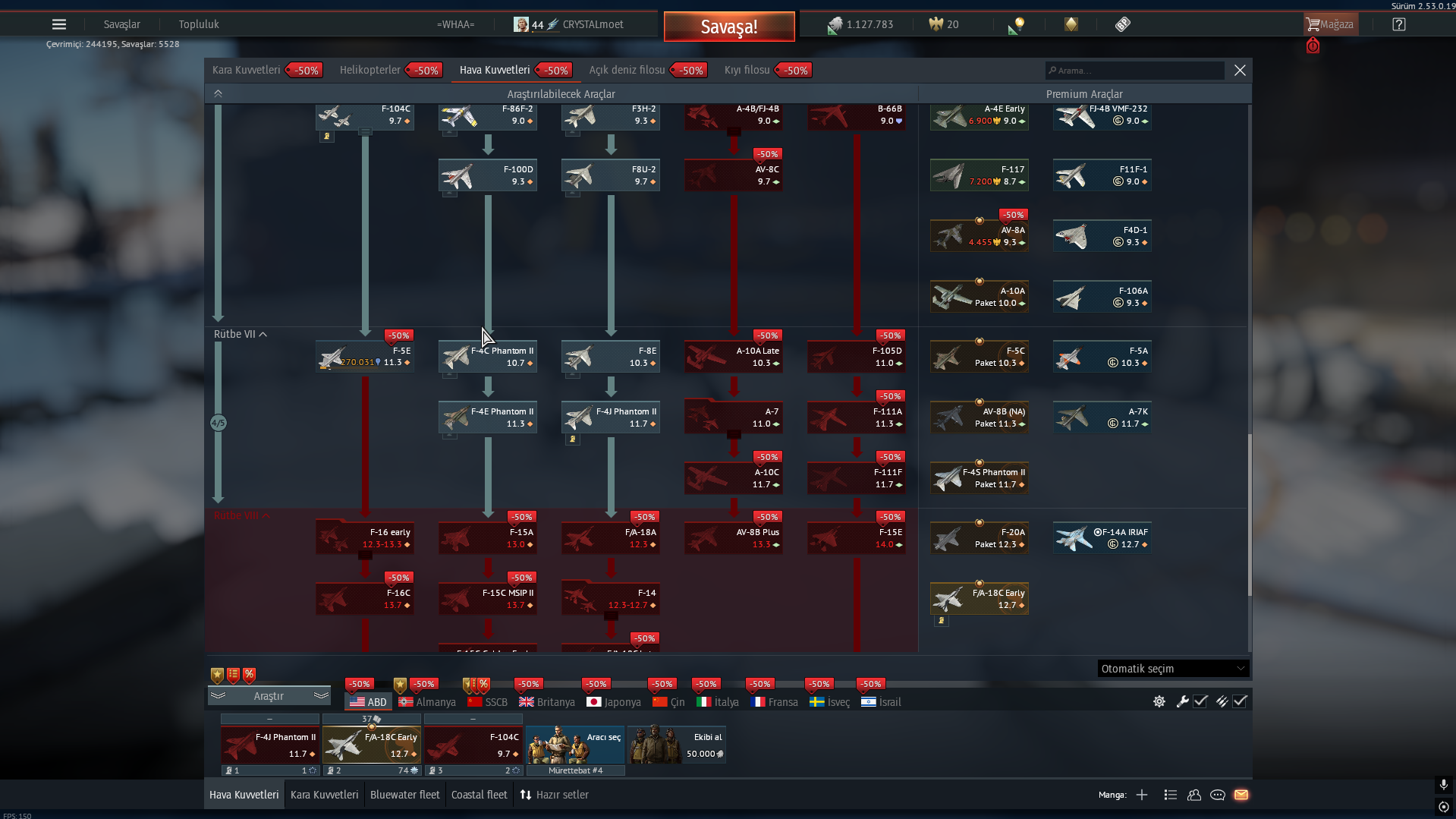The height and width of the screenshot is (819, 1456).
Task: Click the Arama search field
Action: click(1134, 71)
